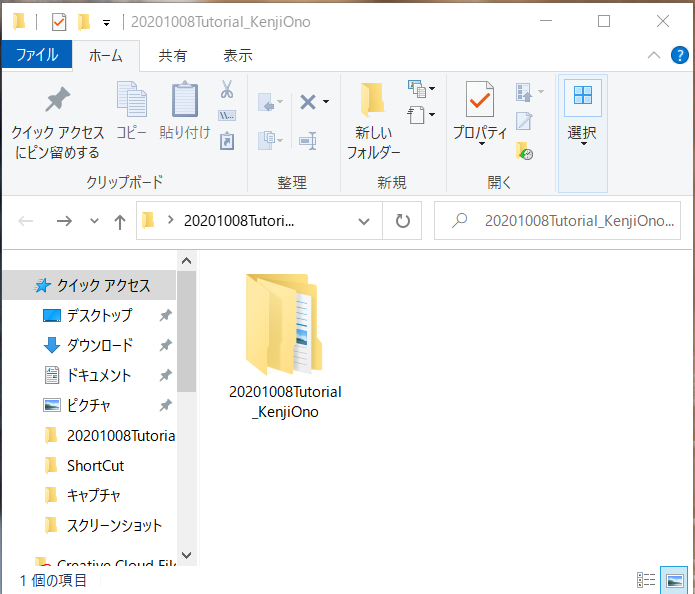Click the search box for 20201008Tutorial_KenjiOno
The height and width of the screenshot is (594, 695).
click(x=557, y=221)
